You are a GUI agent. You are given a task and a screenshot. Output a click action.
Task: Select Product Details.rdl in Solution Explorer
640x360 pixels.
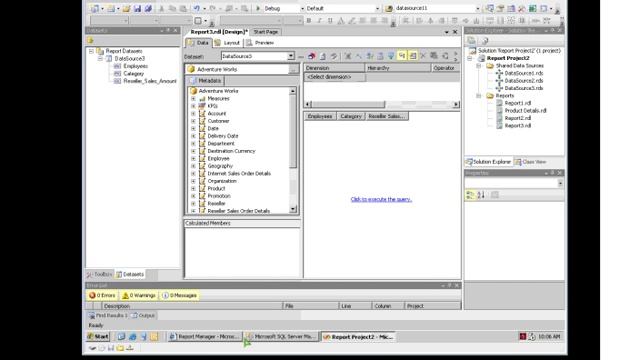(525, 111)
